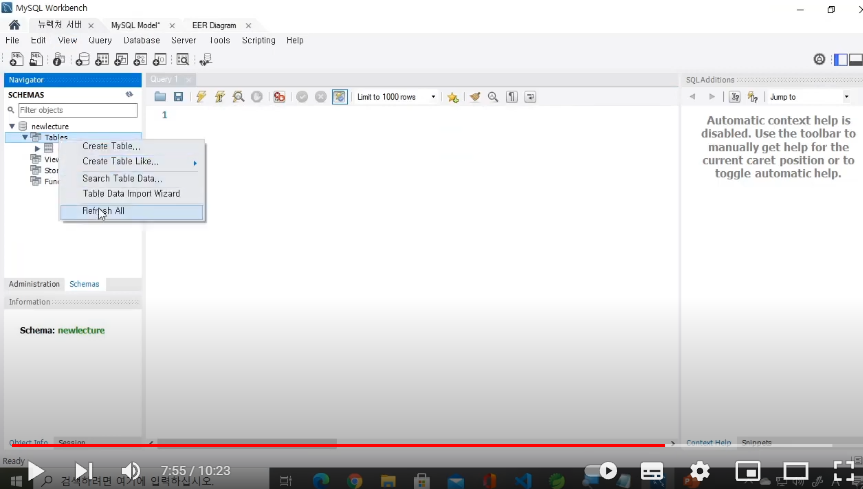Toggle automatic context help icon

(x=753, y=97)
